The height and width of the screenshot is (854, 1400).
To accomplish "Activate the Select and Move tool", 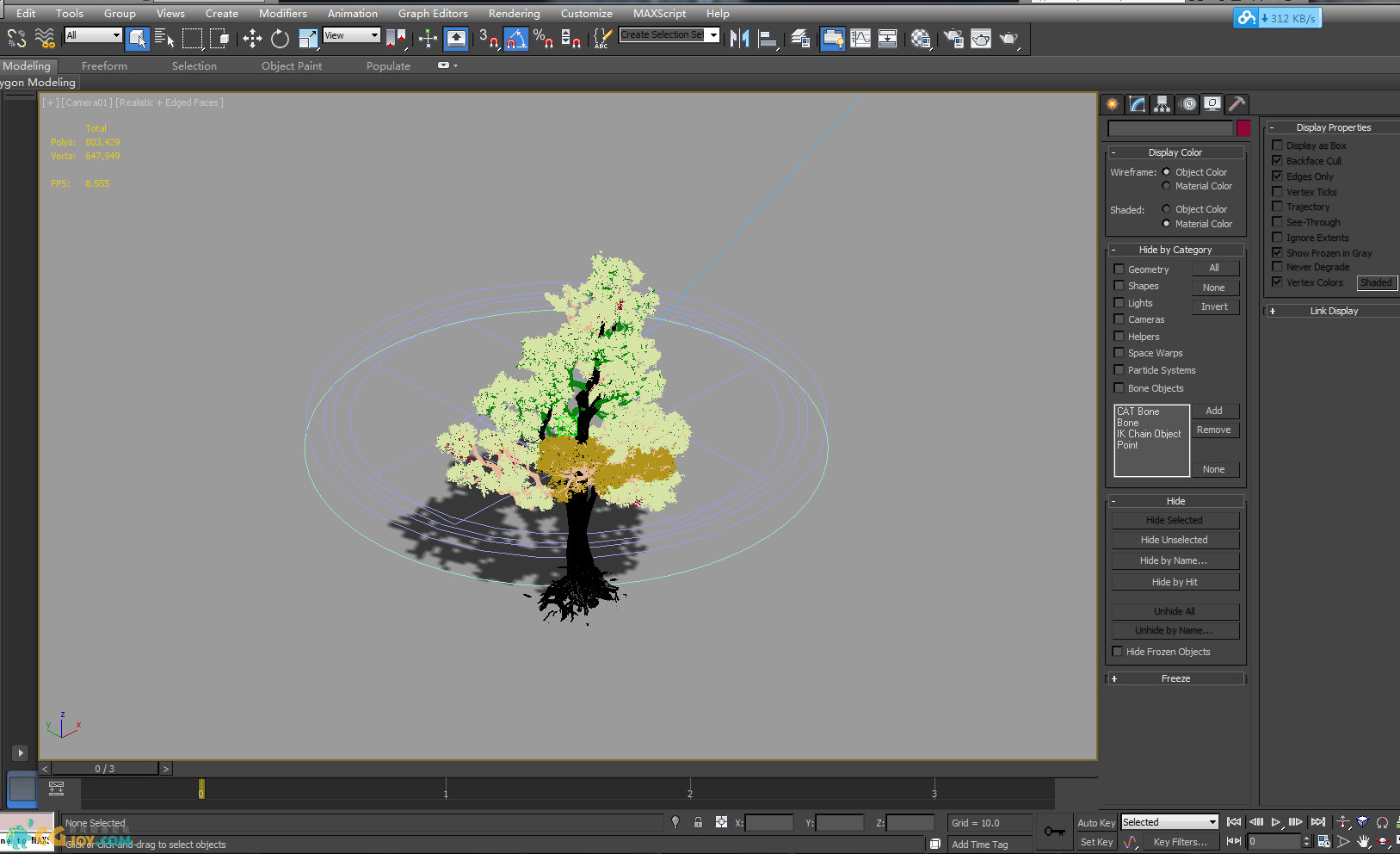I will [x=252, y=38].
